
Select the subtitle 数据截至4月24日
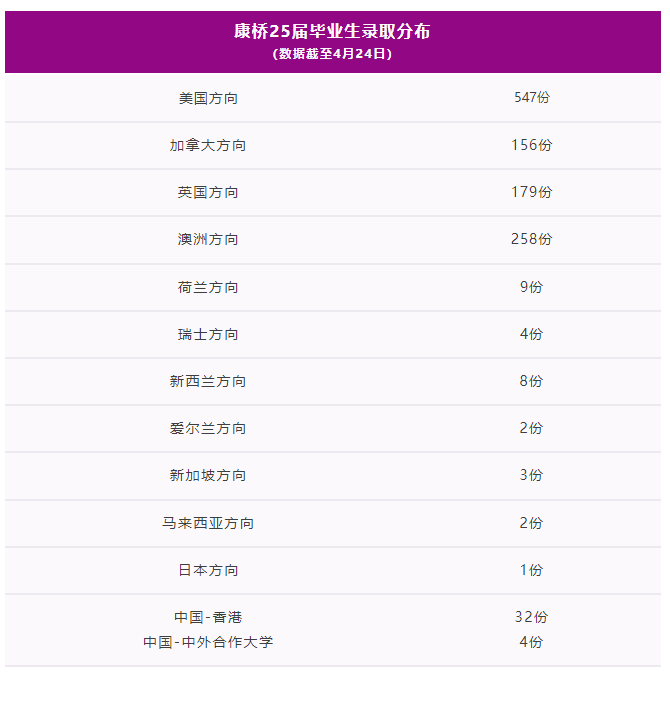coord(332,54)
